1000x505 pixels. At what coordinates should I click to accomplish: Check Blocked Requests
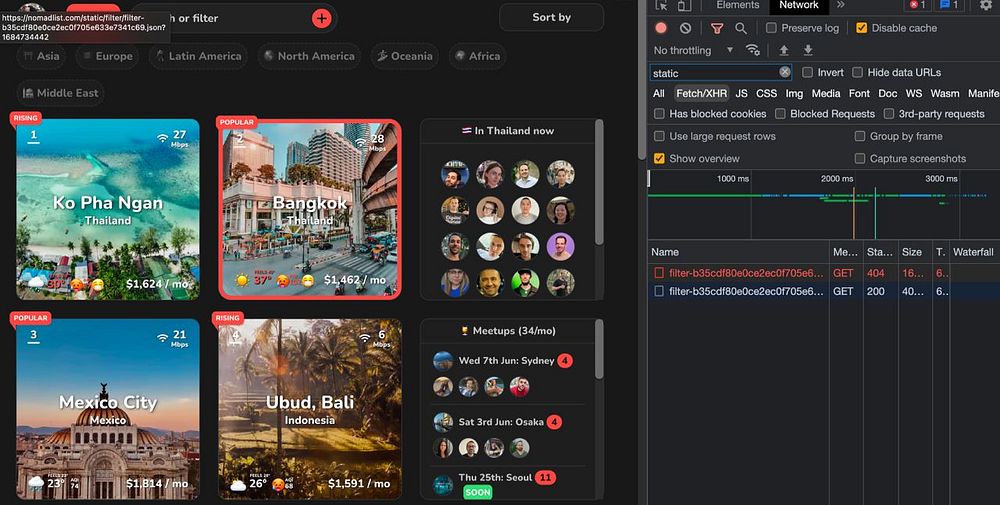point(780,114)
